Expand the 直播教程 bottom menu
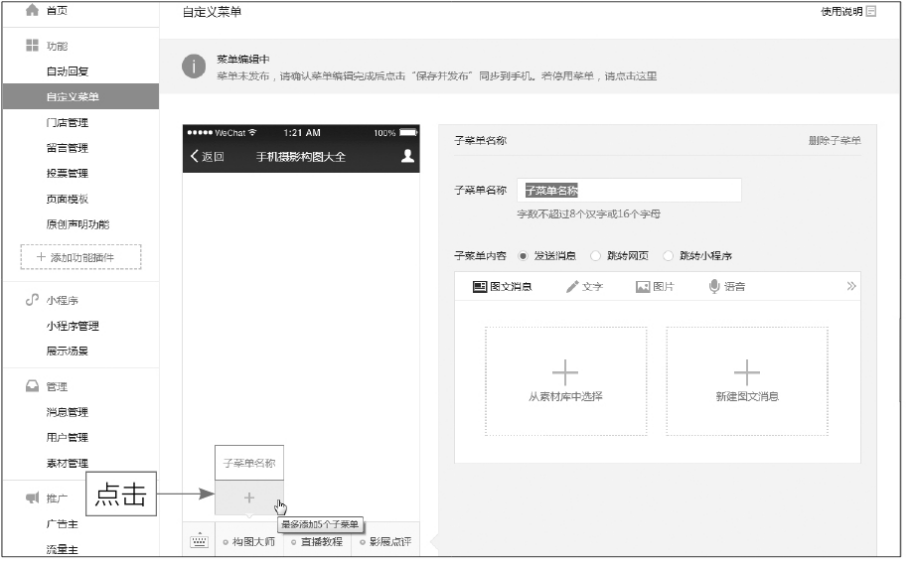This screenshot has height=563, width=906. click(316, 541)
